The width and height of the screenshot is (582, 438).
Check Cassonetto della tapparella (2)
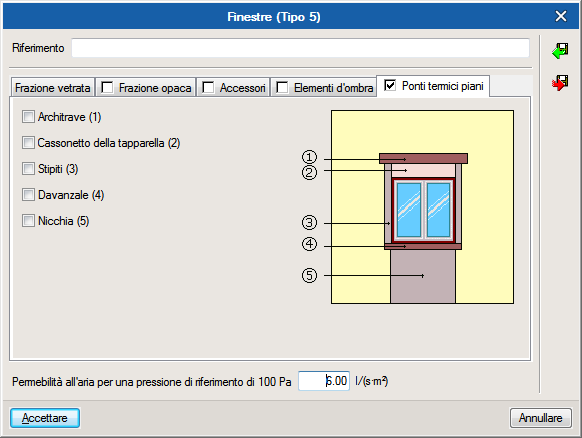(28, 143)
